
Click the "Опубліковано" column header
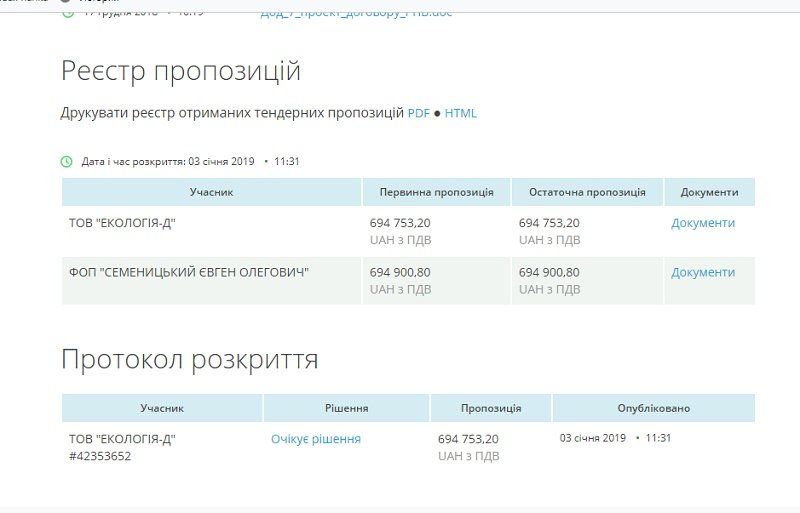tap(654, 408)
